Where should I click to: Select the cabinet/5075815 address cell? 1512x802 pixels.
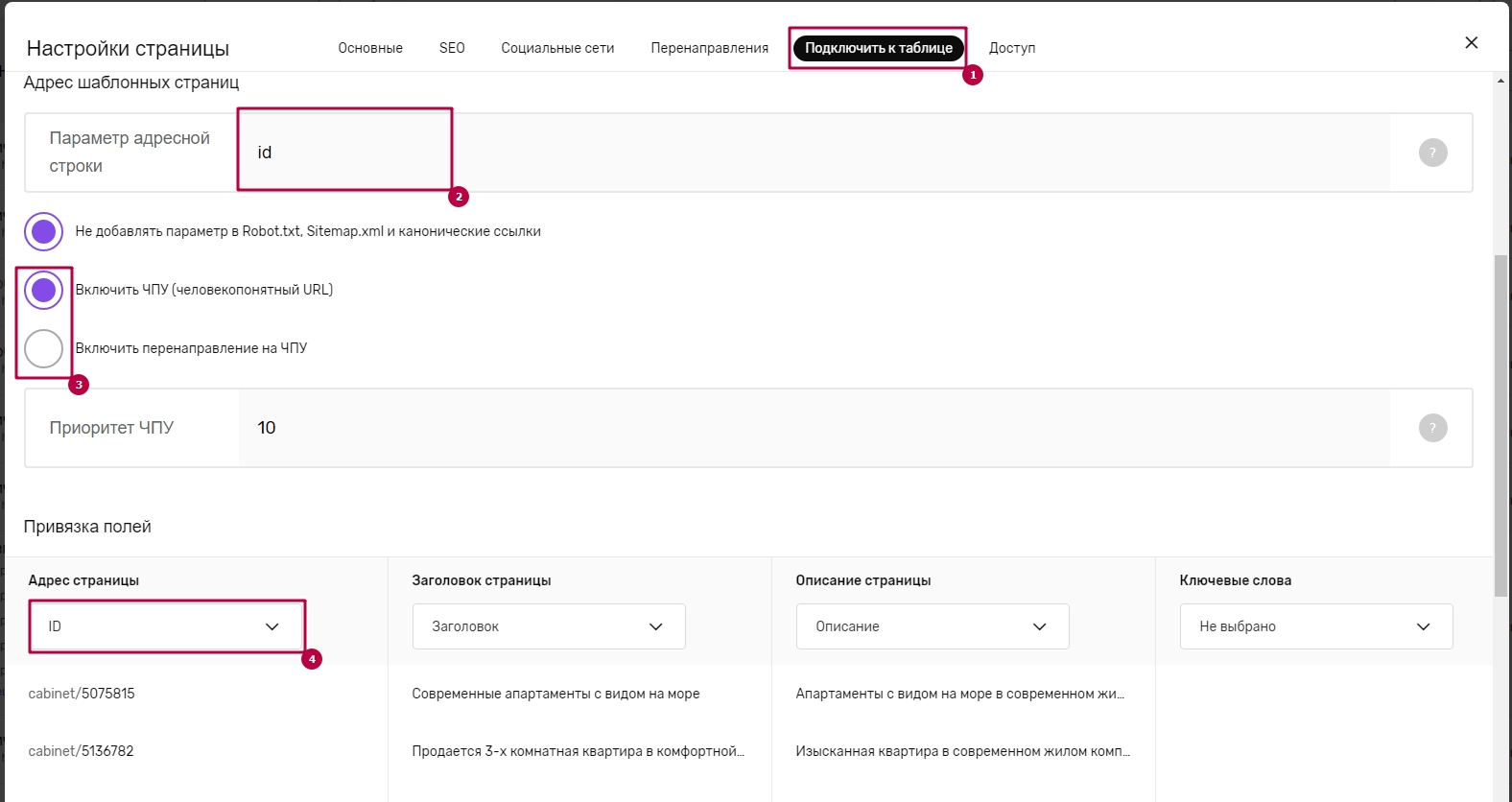click(82, 694)
